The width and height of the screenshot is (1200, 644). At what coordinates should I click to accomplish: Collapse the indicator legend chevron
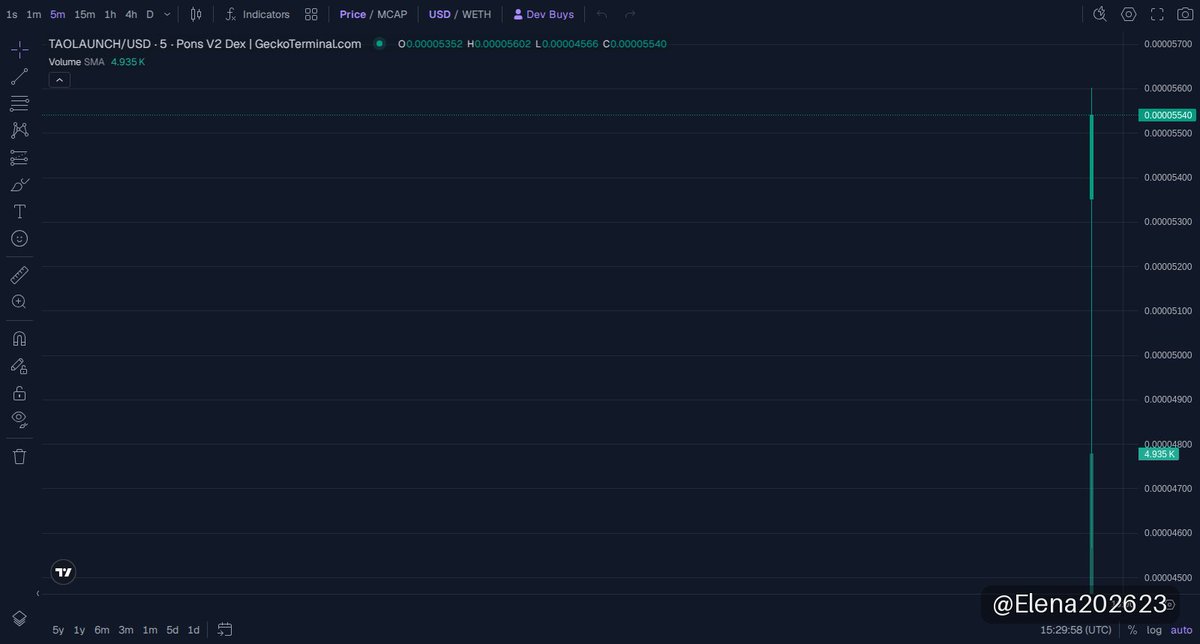[59, 79]
